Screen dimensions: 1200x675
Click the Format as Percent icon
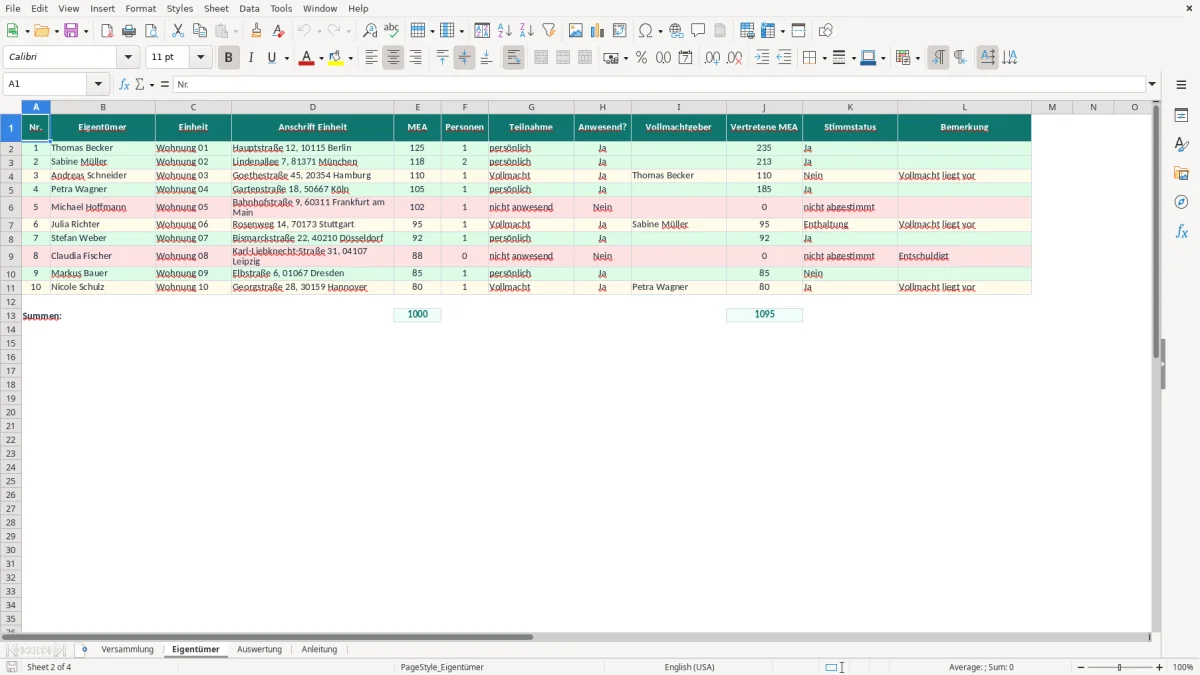641,58
